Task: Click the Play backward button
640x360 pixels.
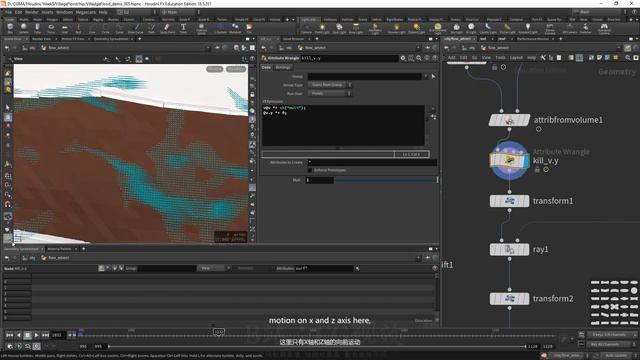Action: pos(18,335)
